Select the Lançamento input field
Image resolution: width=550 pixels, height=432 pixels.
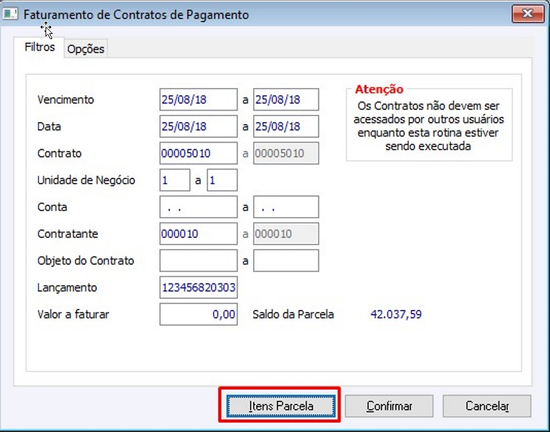pos(199,288)
